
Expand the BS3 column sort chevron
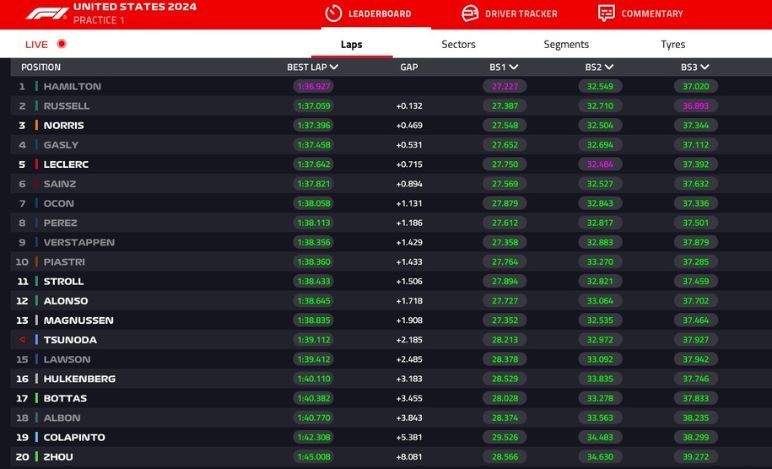[705, 67]
